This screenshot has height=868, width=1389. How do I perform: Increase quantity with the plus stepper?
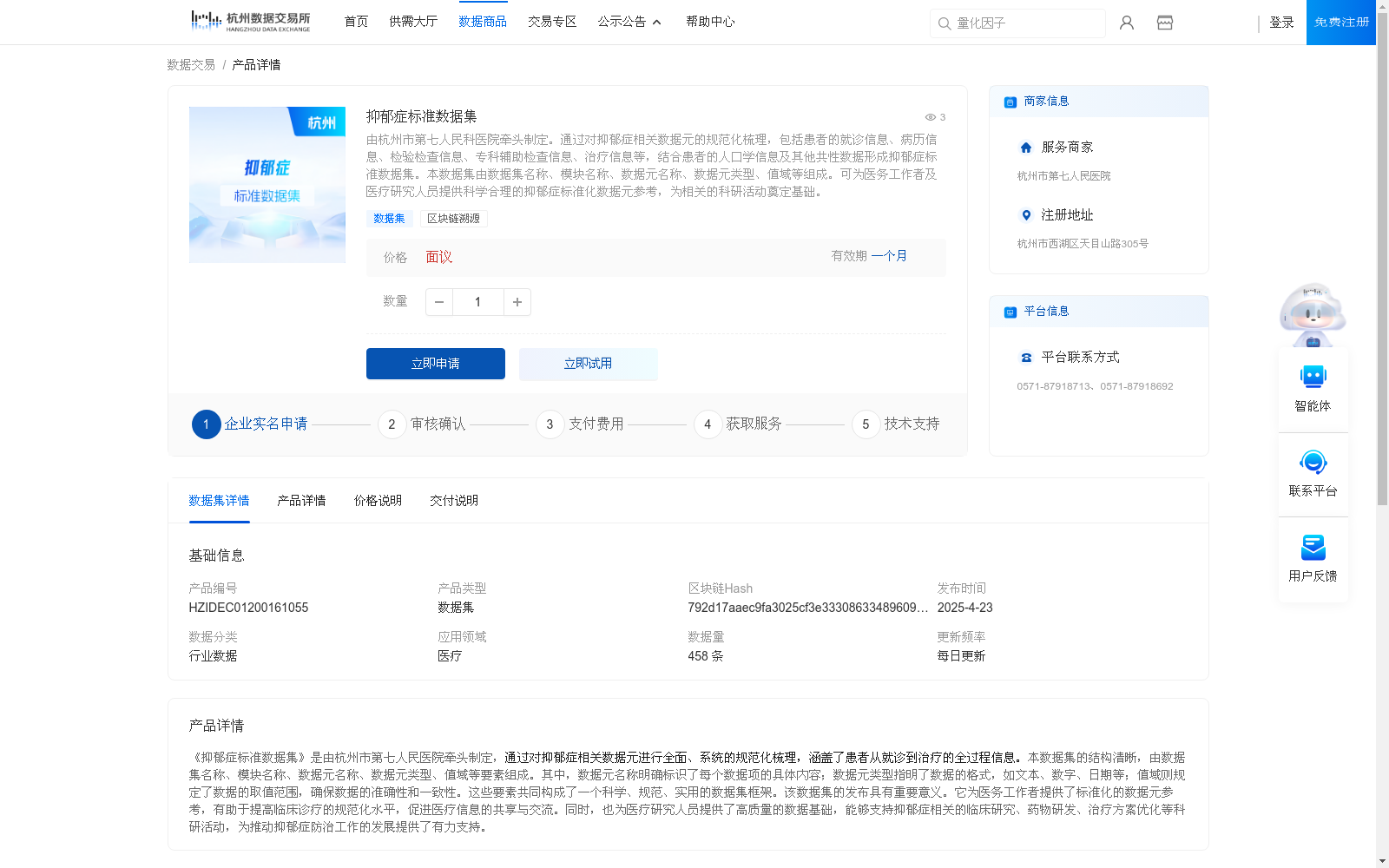pyautogui.click(x=517, y=302)
